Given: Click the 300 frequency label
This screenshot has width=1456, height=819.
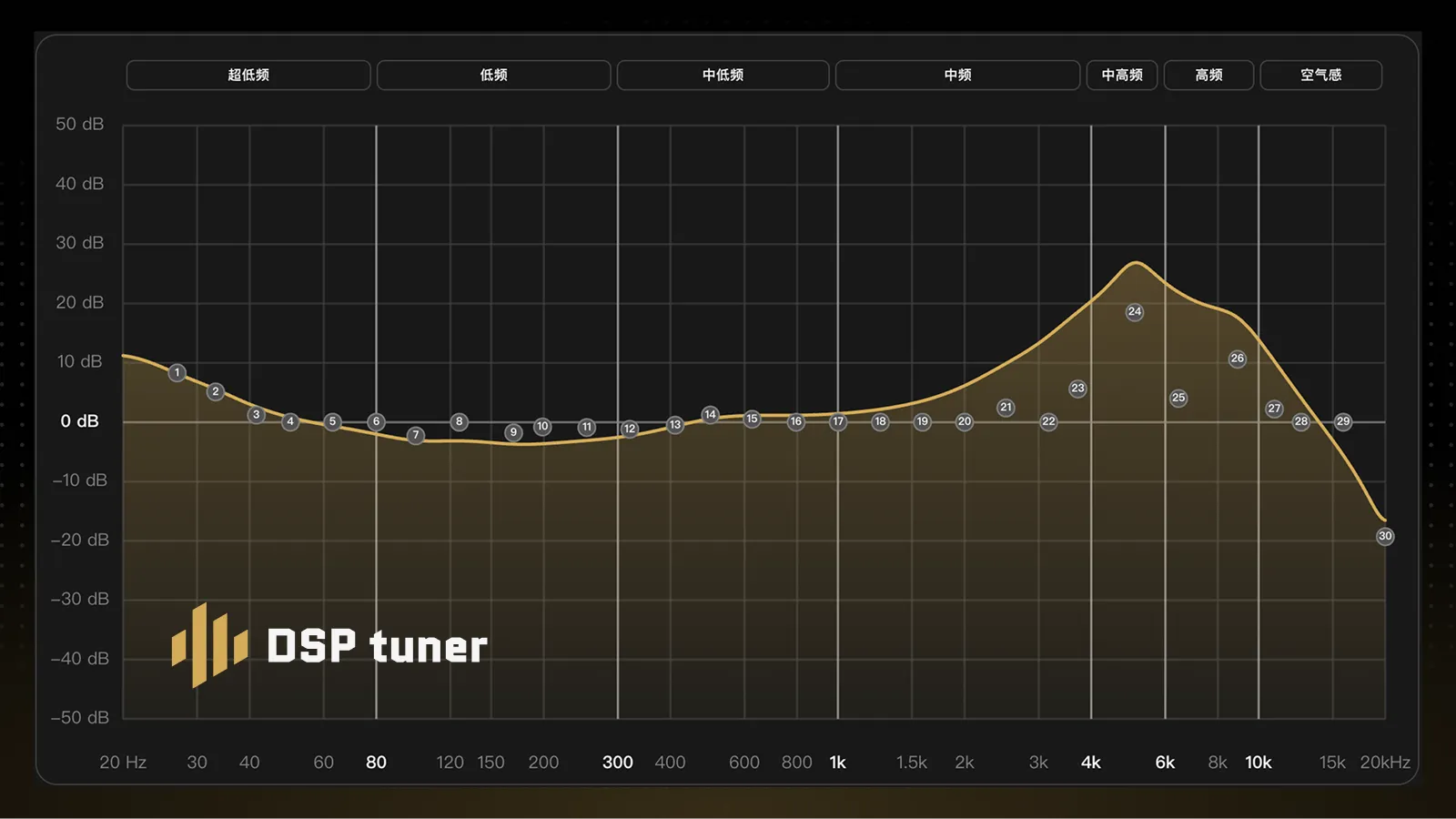Looking at the screenshot, I should 618,763.
